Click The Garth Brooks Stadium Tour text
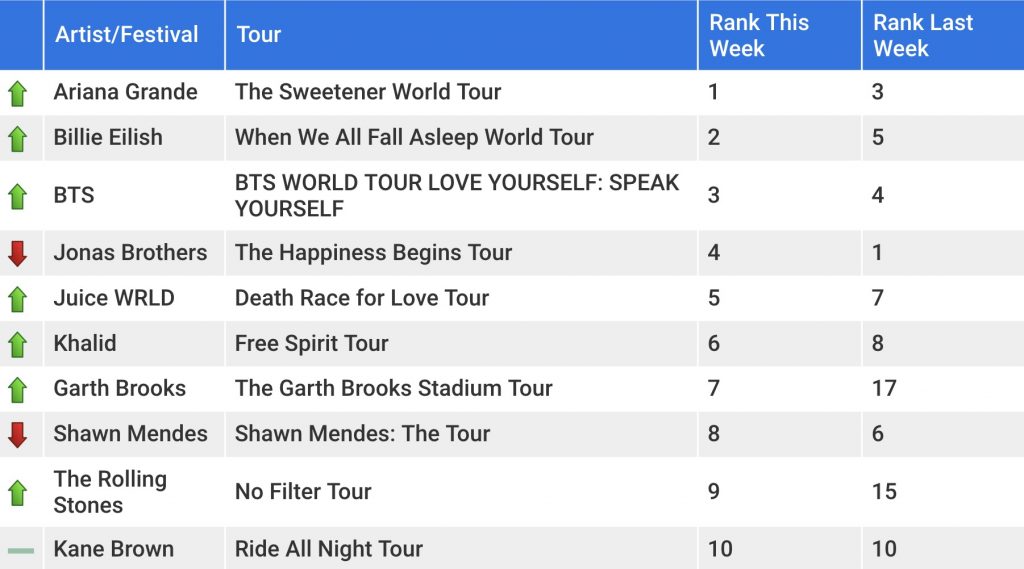The height and width of the screenshot is (569, 1024). tap(394, 388)
